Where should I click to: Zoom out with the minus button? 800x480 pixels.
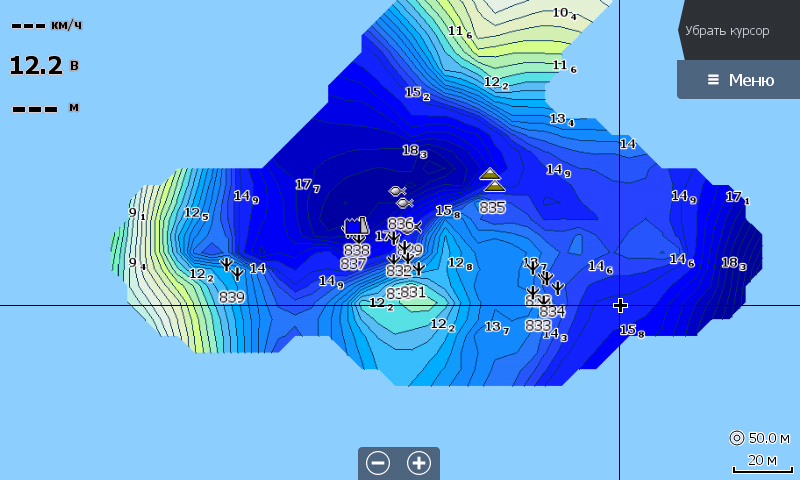378,463
